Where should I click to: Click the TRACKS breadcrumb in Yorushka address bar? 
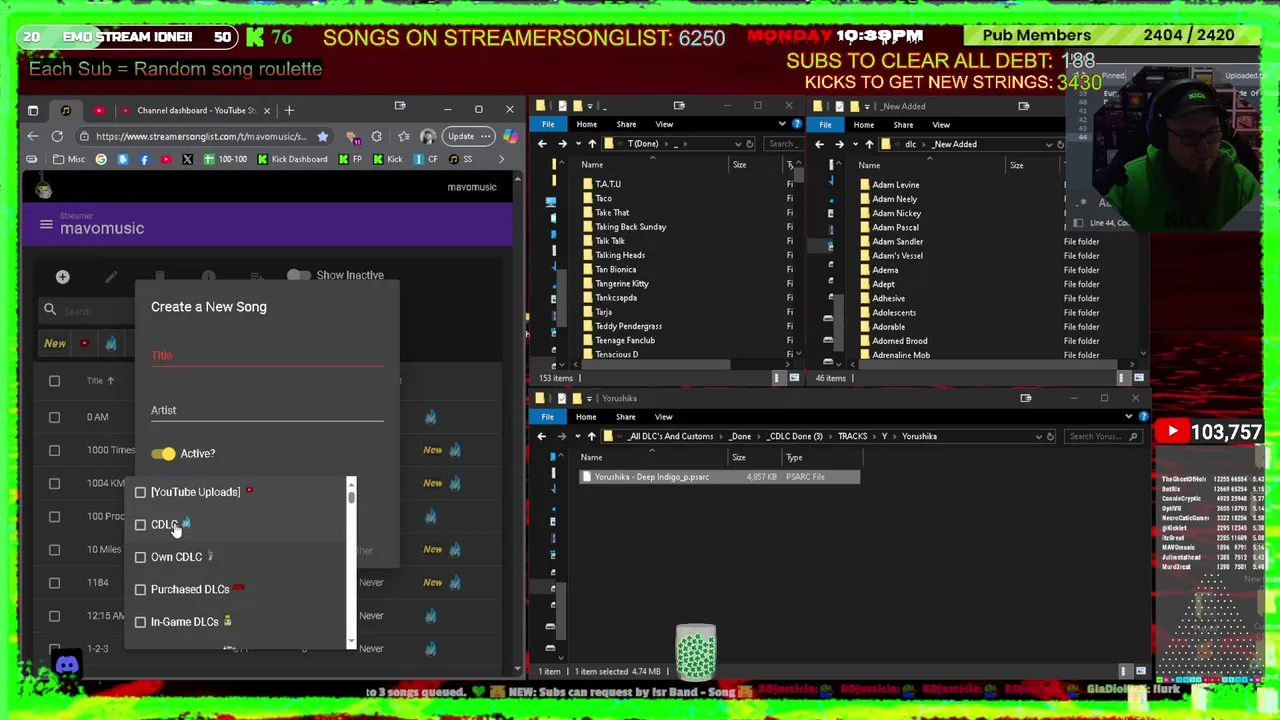click(x=852, y=437)
